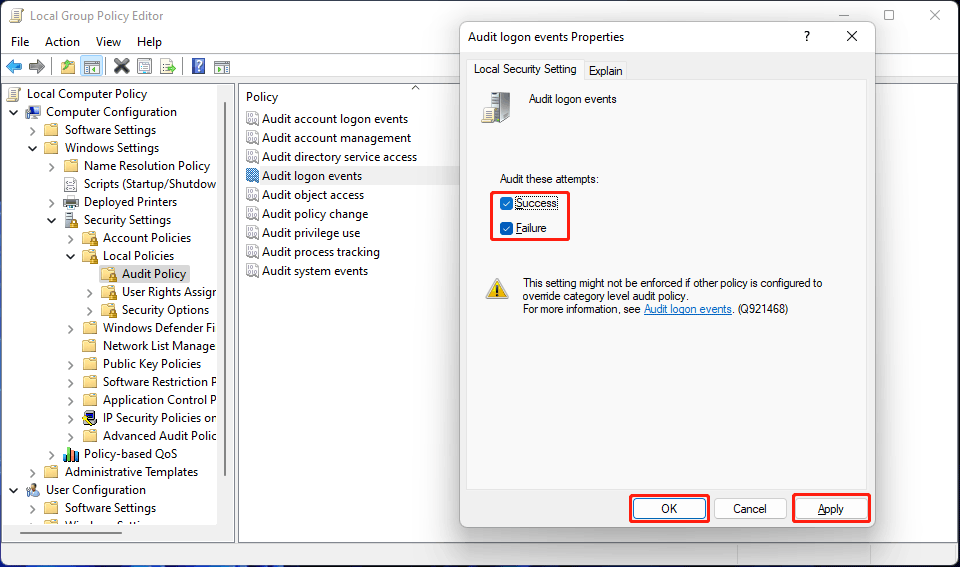This screenshot has width=960, height=567.
Task: Click the blue Help toolbar icon
Action: (x=198, y=66)
